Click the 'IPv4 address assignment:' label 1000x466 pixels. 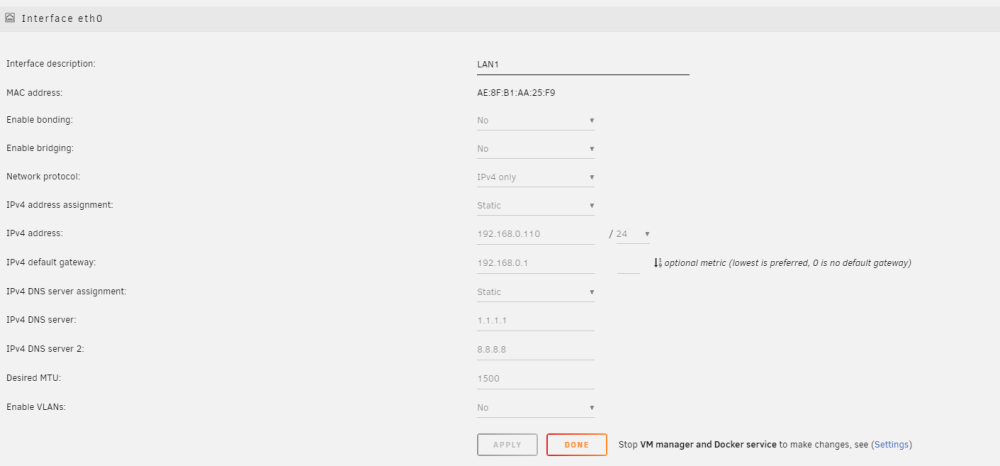point(60,205)
